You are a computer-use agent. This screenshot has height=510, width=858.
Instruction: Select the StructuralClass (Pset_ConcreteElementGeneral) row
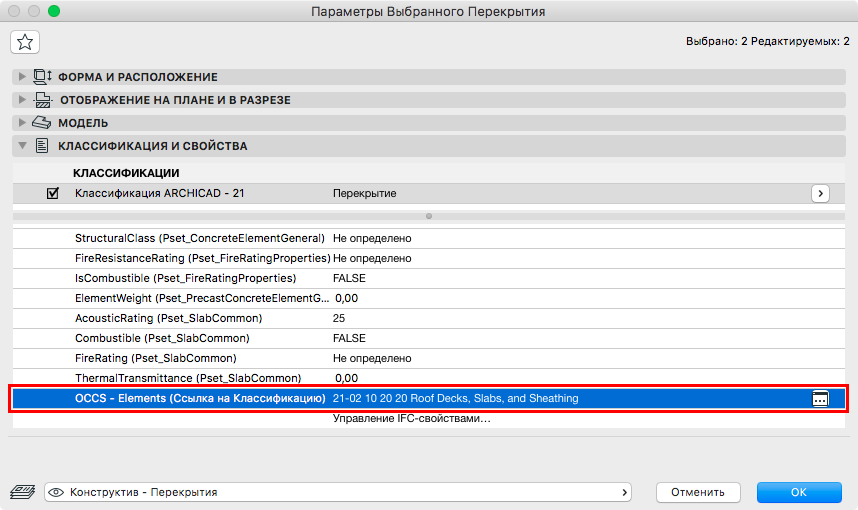tap(429, 239)
